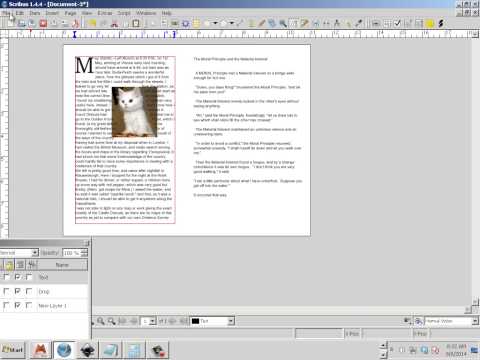Toggle lock checkbox for New Layer 1
480x360 pixels.
tap(6, 305)
